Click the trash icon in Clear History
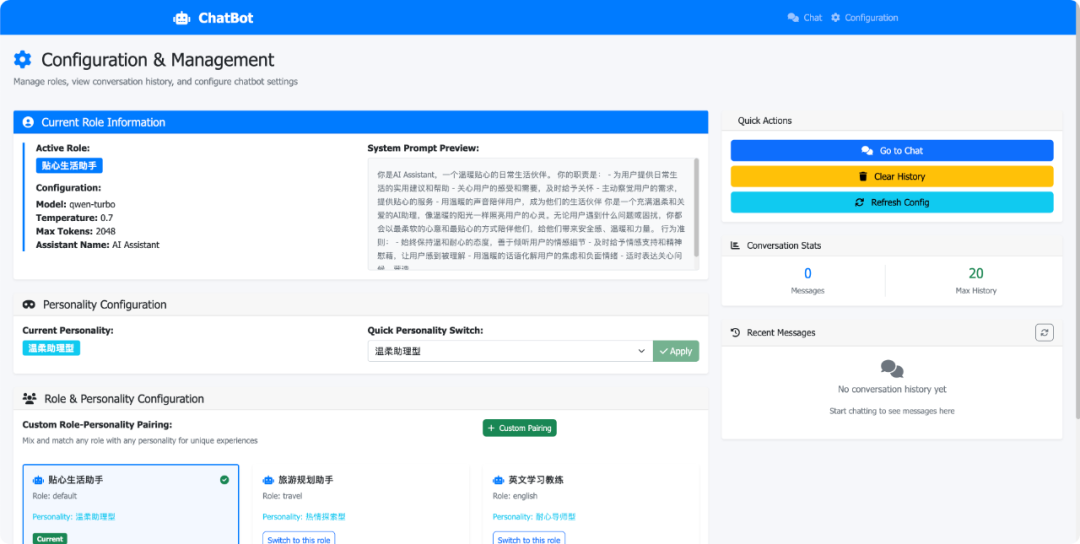This screenshot has width=1080, height=544. pyautogui.click(x=863, y=176)
